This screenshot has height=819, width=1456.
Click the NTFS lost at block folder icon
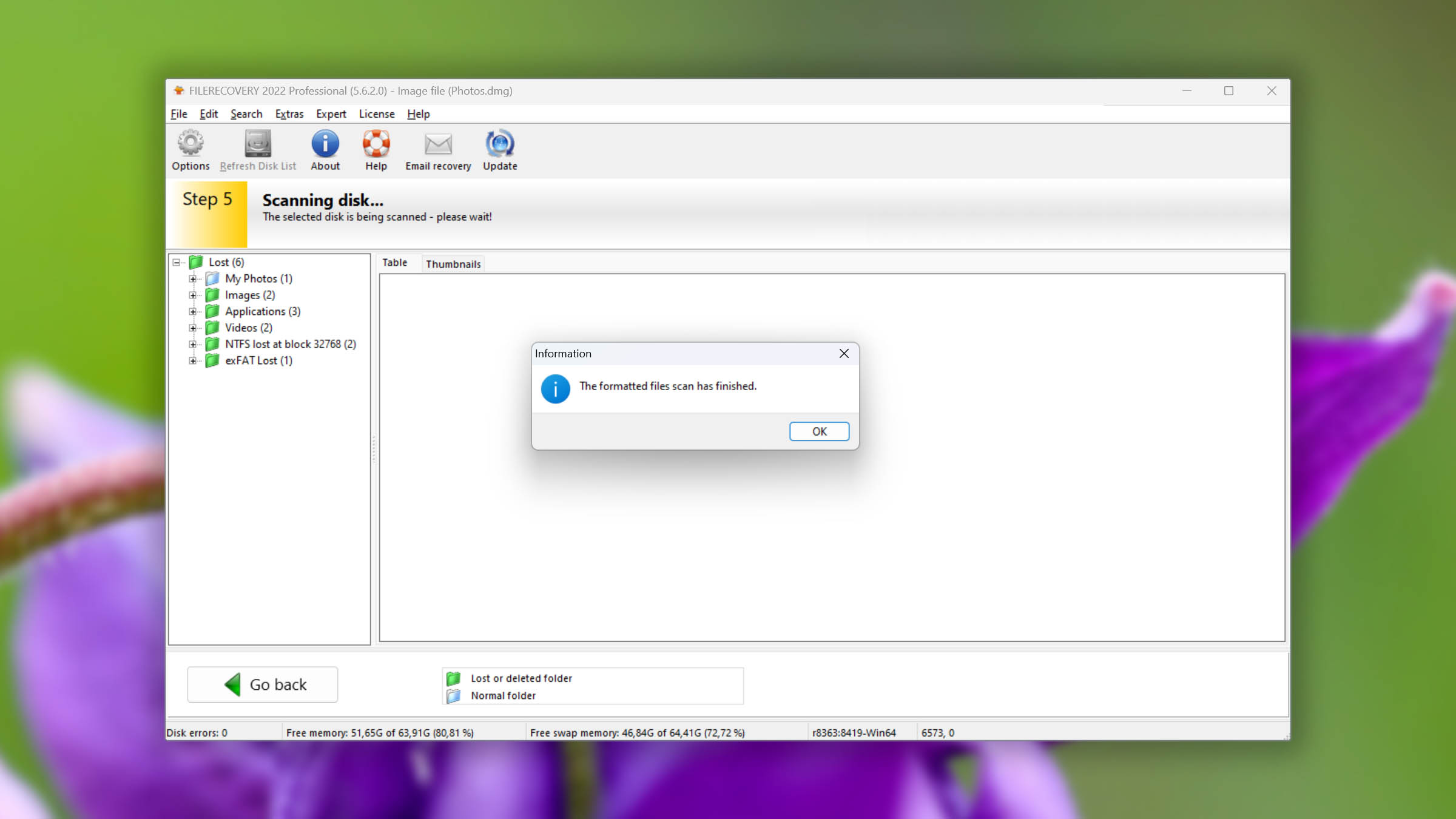pos(212,344)
